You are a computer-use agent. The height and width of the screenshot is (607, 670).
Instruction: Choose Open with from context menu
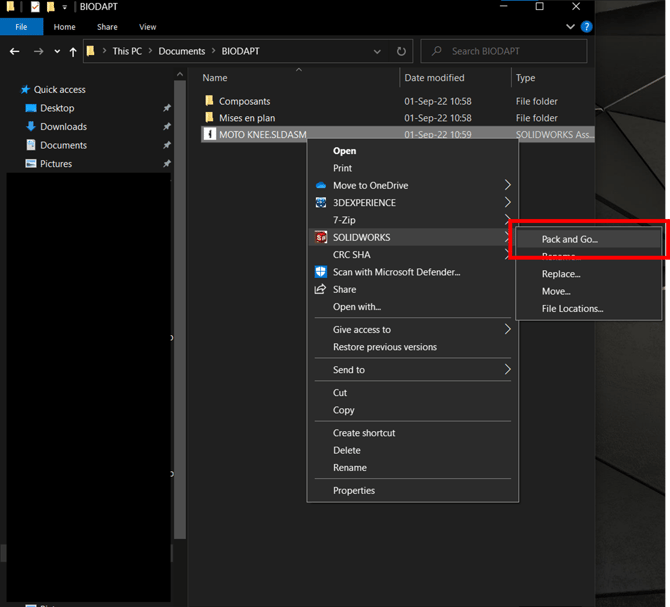pos(357,307)
